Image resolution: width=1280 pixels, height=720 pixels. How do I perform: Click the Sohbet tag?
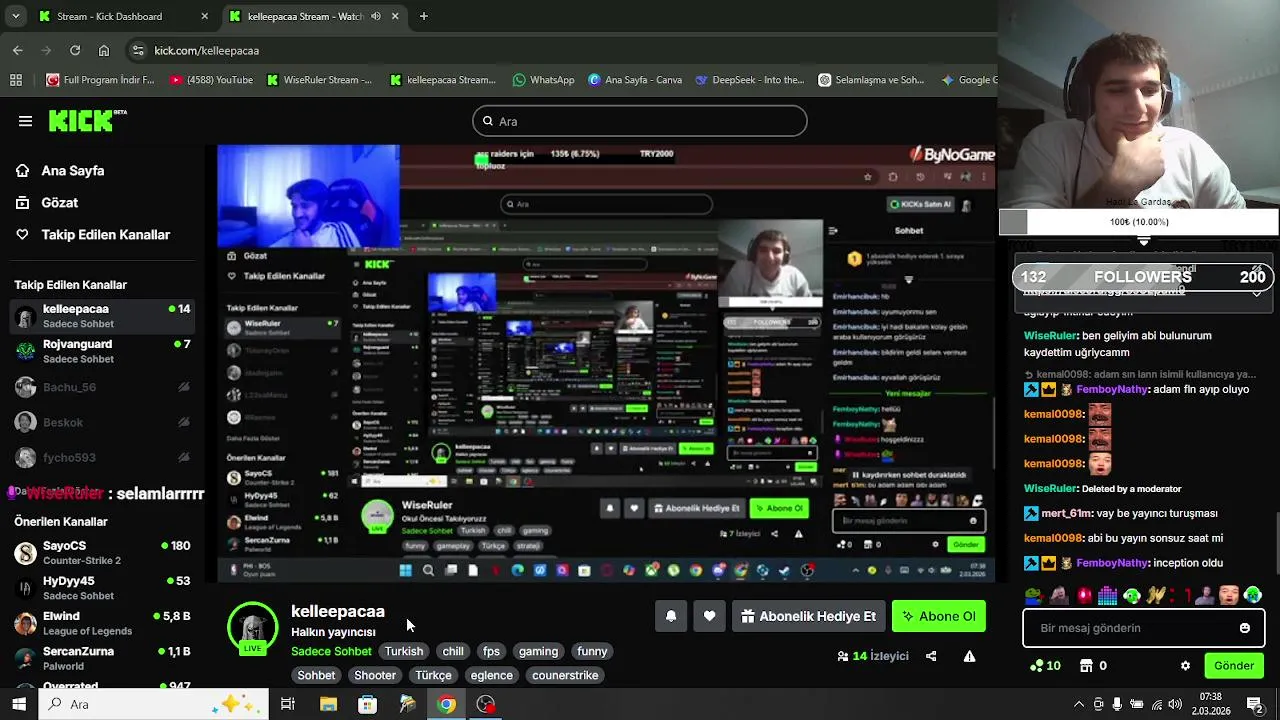tap(316, 675)
